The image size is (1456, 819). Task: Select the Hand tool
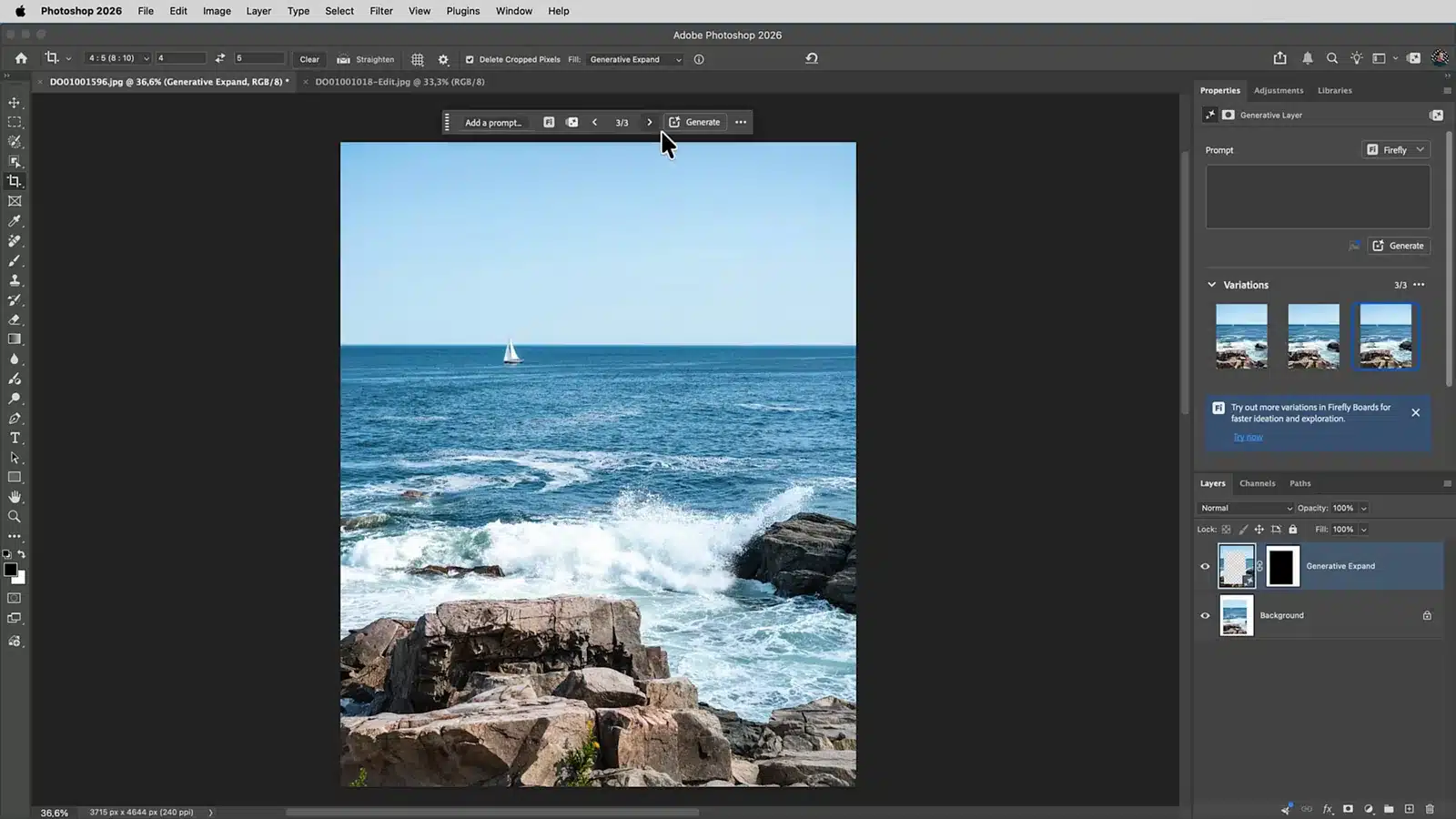(15, 497)
